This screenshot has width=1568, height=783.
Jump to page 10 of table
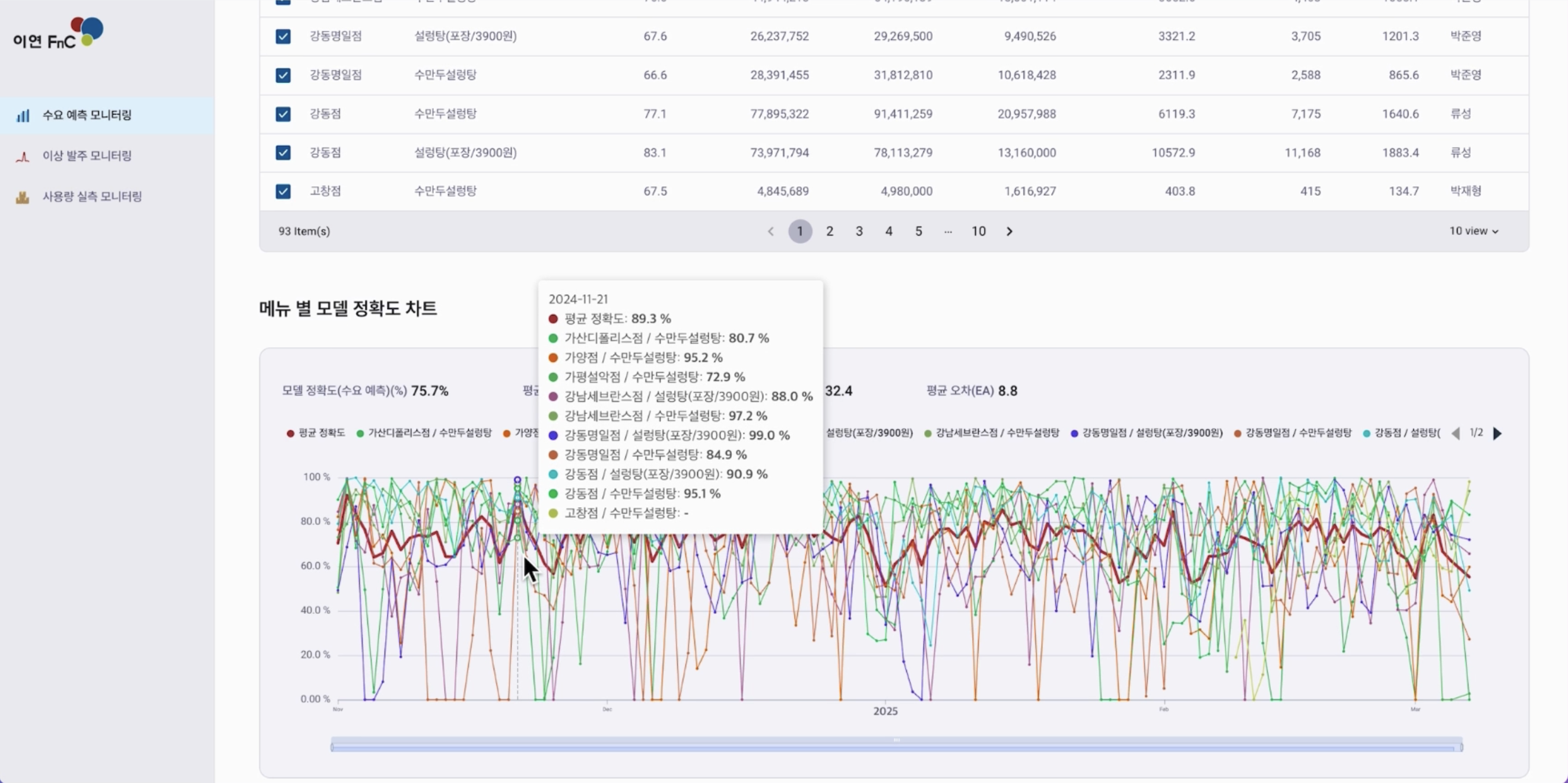click(x=978, y=231)
